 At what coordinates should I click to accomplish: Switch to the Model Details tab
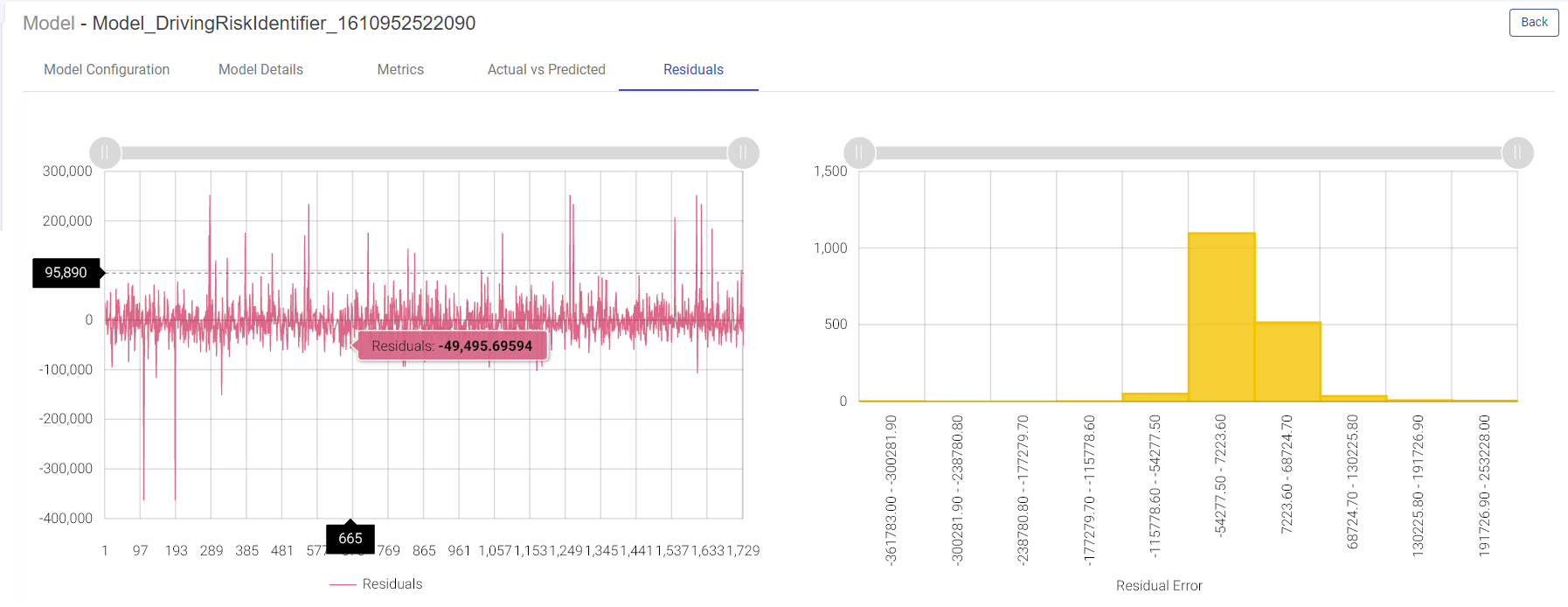(x=260, y=70)
